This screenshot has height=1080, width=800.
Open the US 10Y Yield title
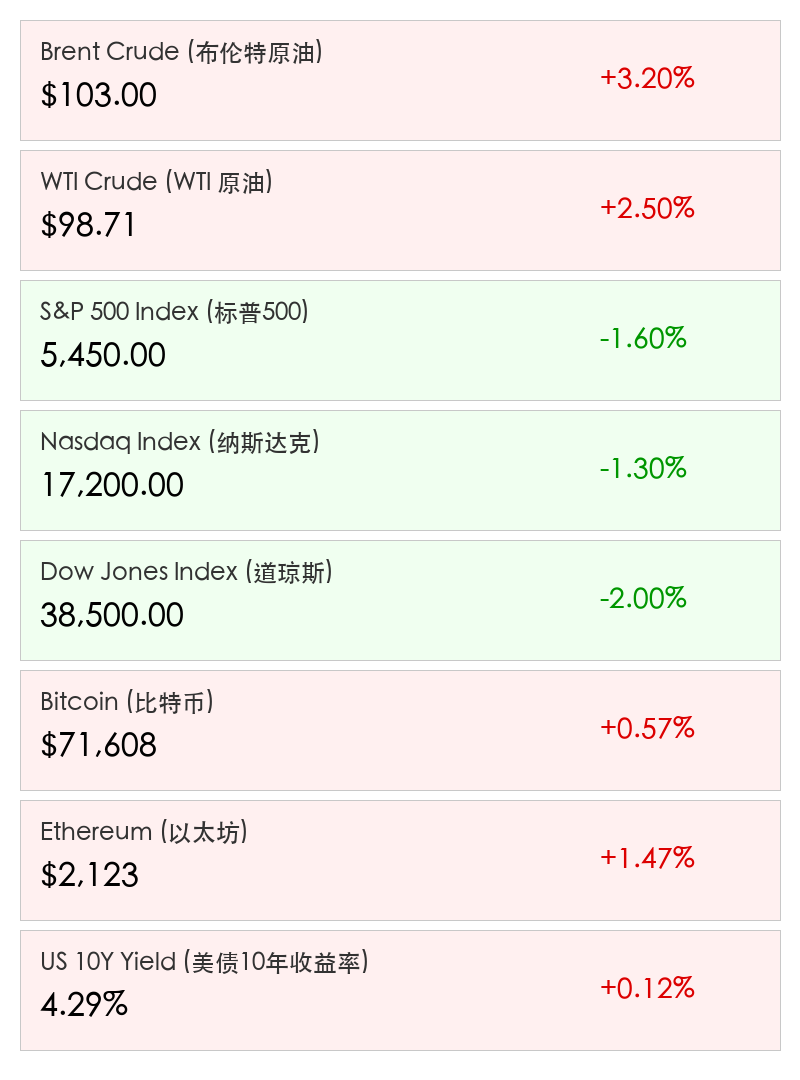pyautogui.click(x=205, y=962)
